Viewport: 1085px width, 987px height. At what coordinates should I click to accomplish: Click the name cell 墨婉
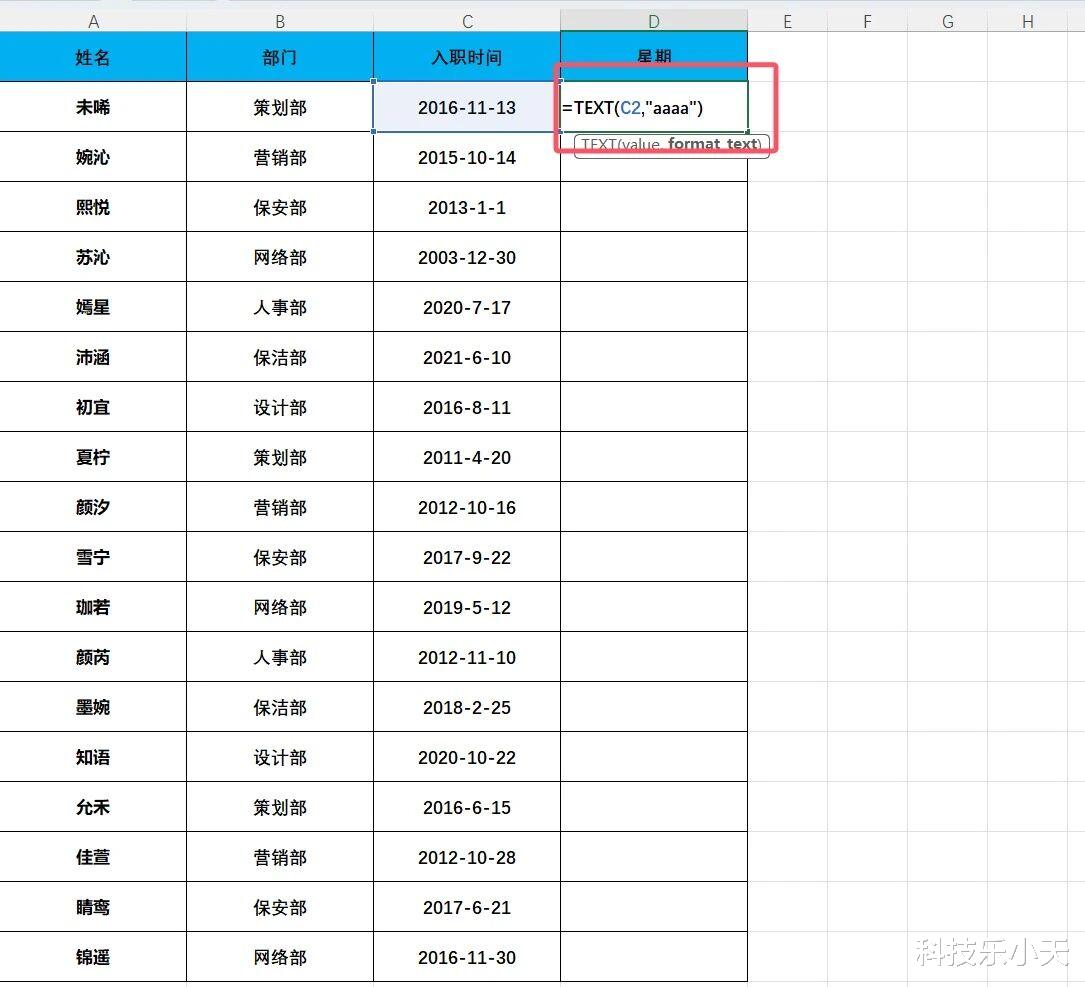(93, 707)
